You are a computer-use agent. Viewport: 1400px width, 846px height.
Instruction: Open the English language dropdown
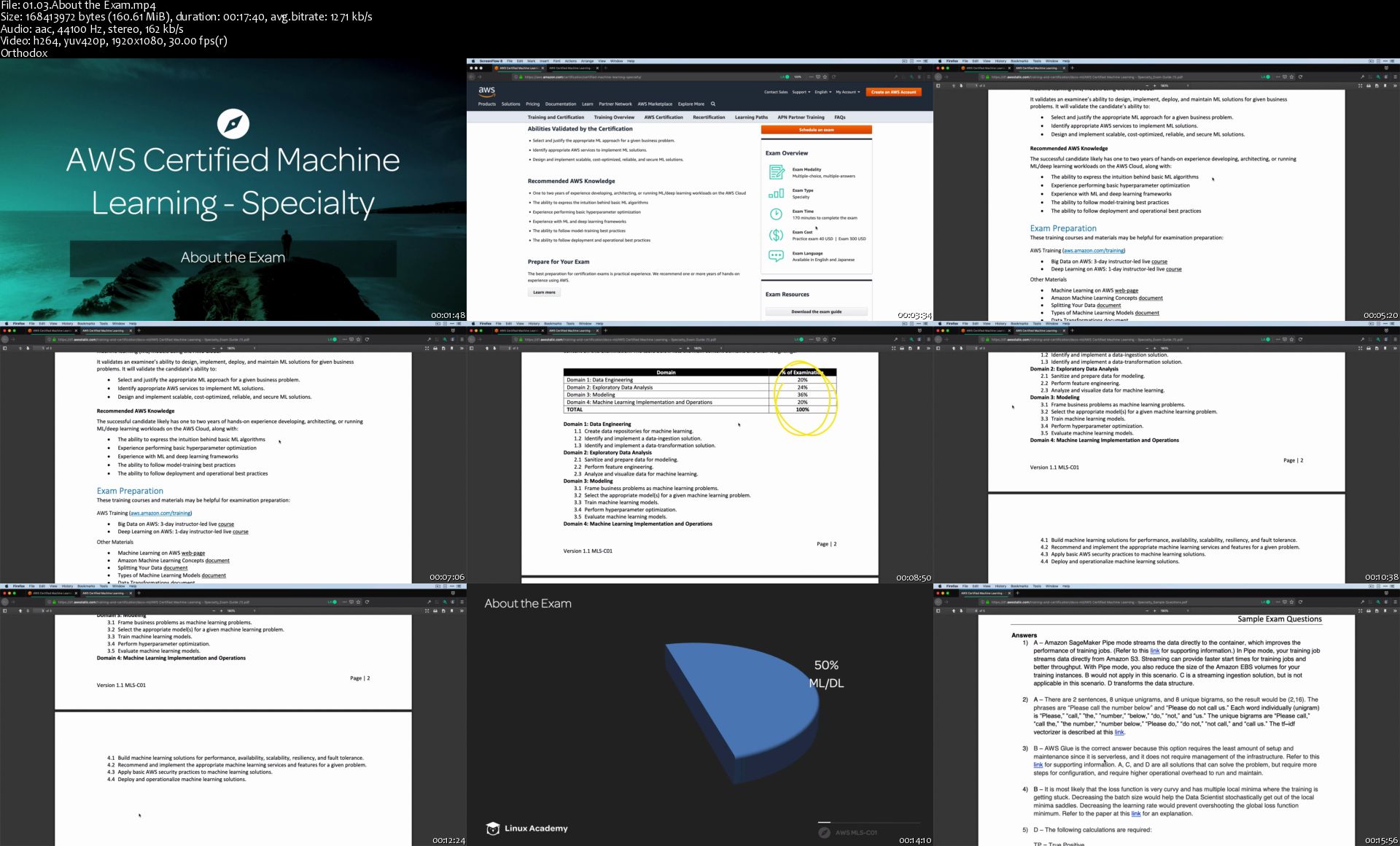click(x=822, y=92)
